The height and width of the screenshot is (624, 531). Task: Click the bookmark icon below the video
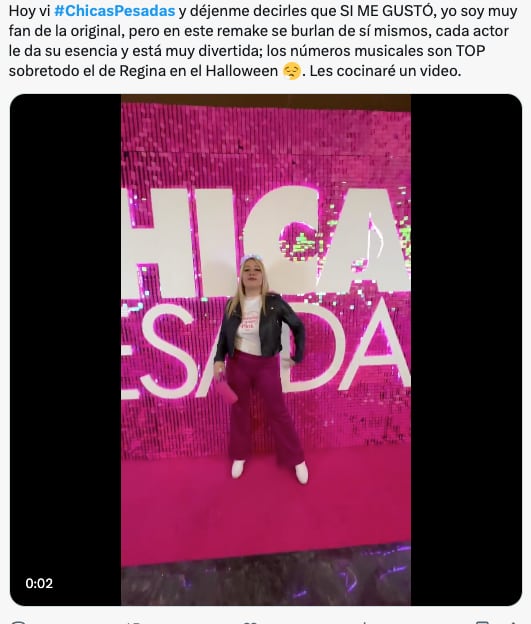[x=482, y=622]
